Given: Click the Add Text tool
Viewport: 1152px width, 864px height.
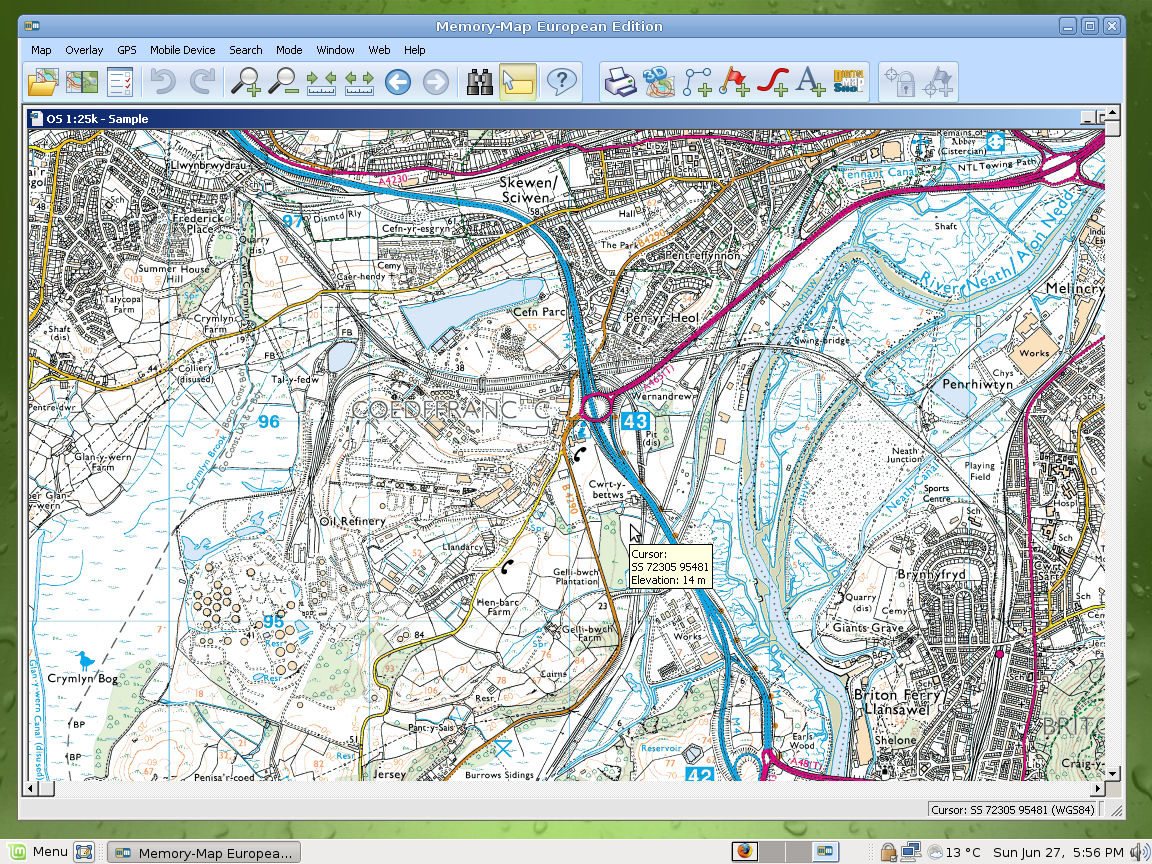Looking at the screenshot, I should click(811, 82).
